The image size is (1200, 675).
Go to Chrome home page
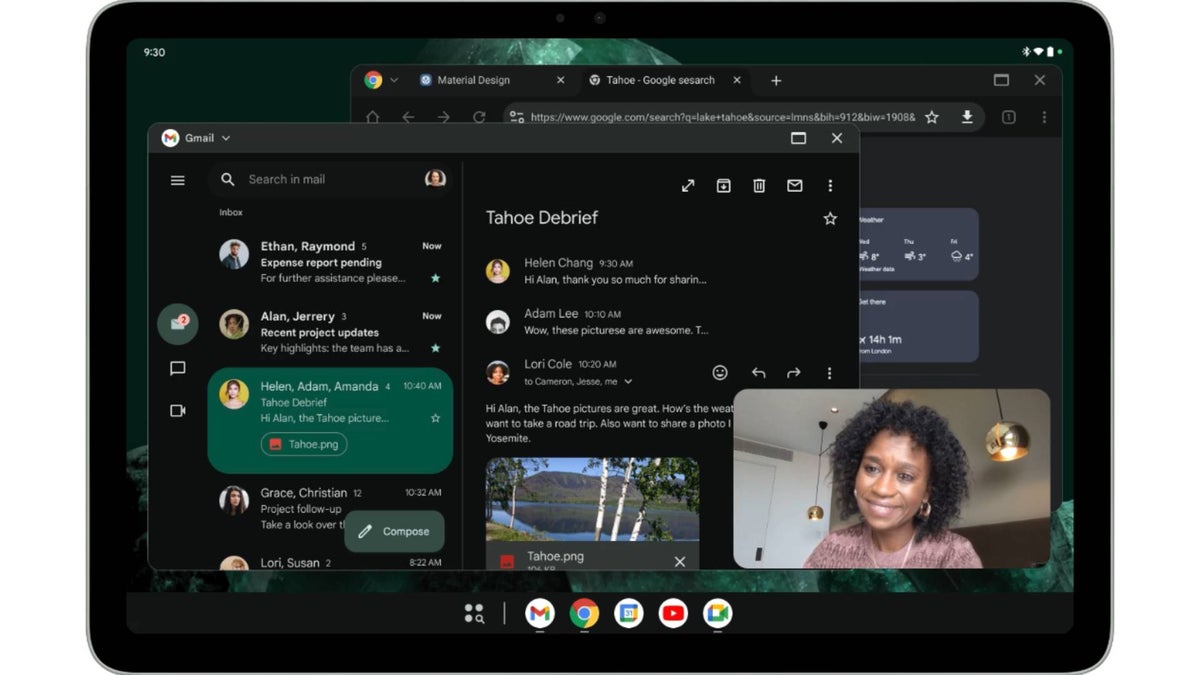[x=373, y=117]
